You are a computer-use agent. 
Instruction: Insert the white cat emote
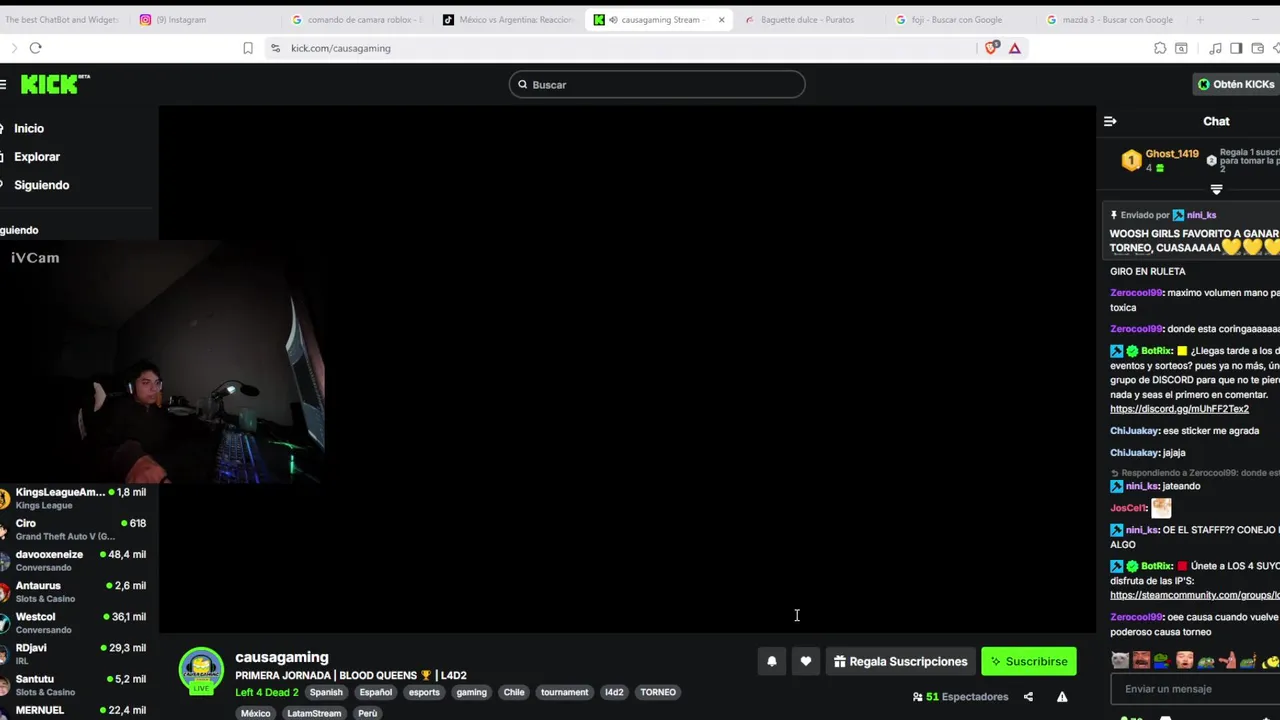tap(1120, 661)
